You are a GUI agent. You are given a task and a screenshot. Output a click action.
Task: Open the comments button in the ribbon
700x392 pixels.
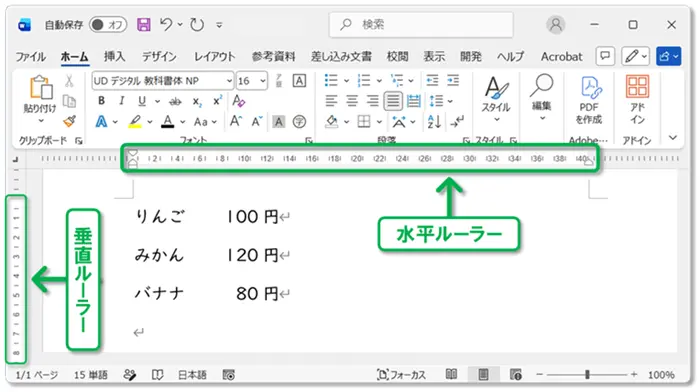coord(605,56)
